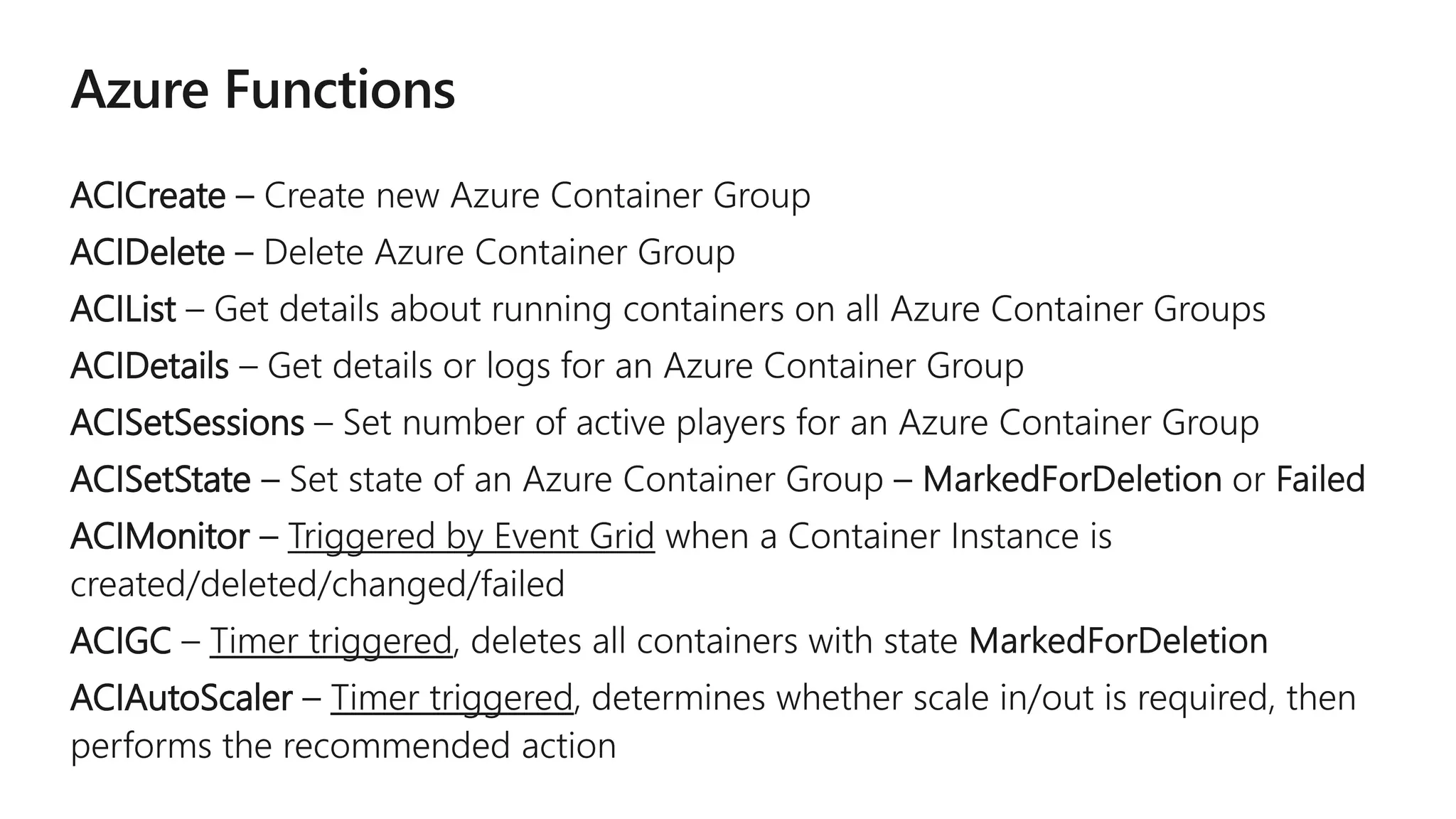Viewport: 1456px width, 819px height.
Task: Select the ACIList function name
Action: click(x=123, y=310)
